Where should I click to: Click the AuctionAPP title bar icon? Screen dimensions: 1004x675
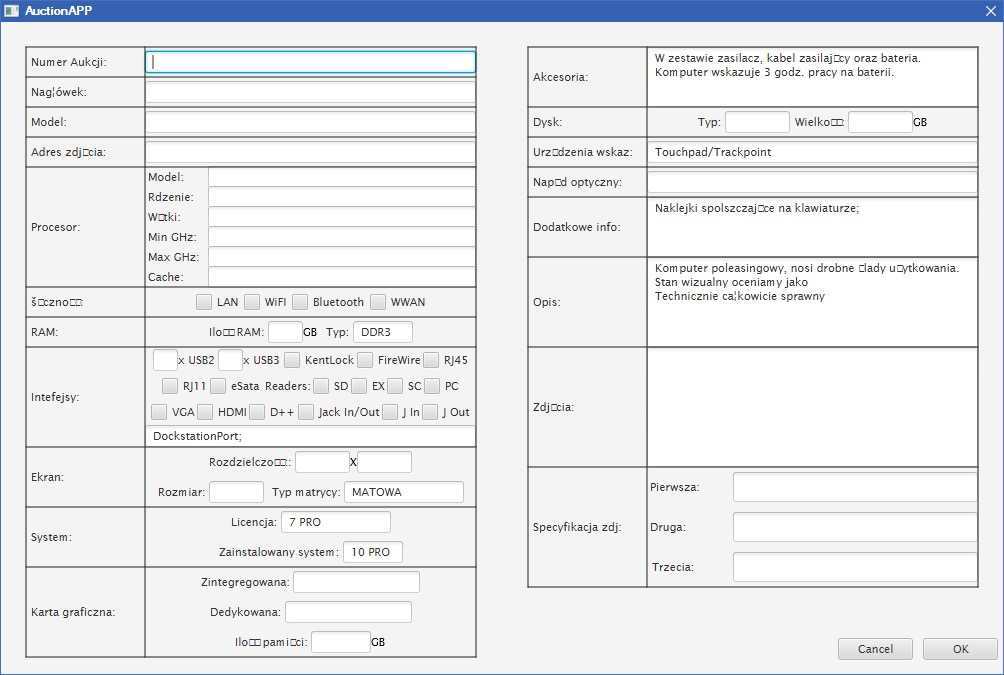(x=11, y=10)
